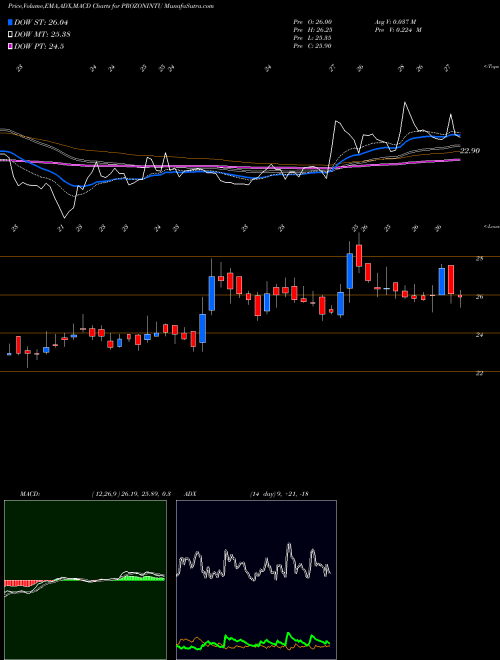Screen dimensions: 500x660
Task: Click the 22.90 value label beside EMA lines
Action: [470, 151]
